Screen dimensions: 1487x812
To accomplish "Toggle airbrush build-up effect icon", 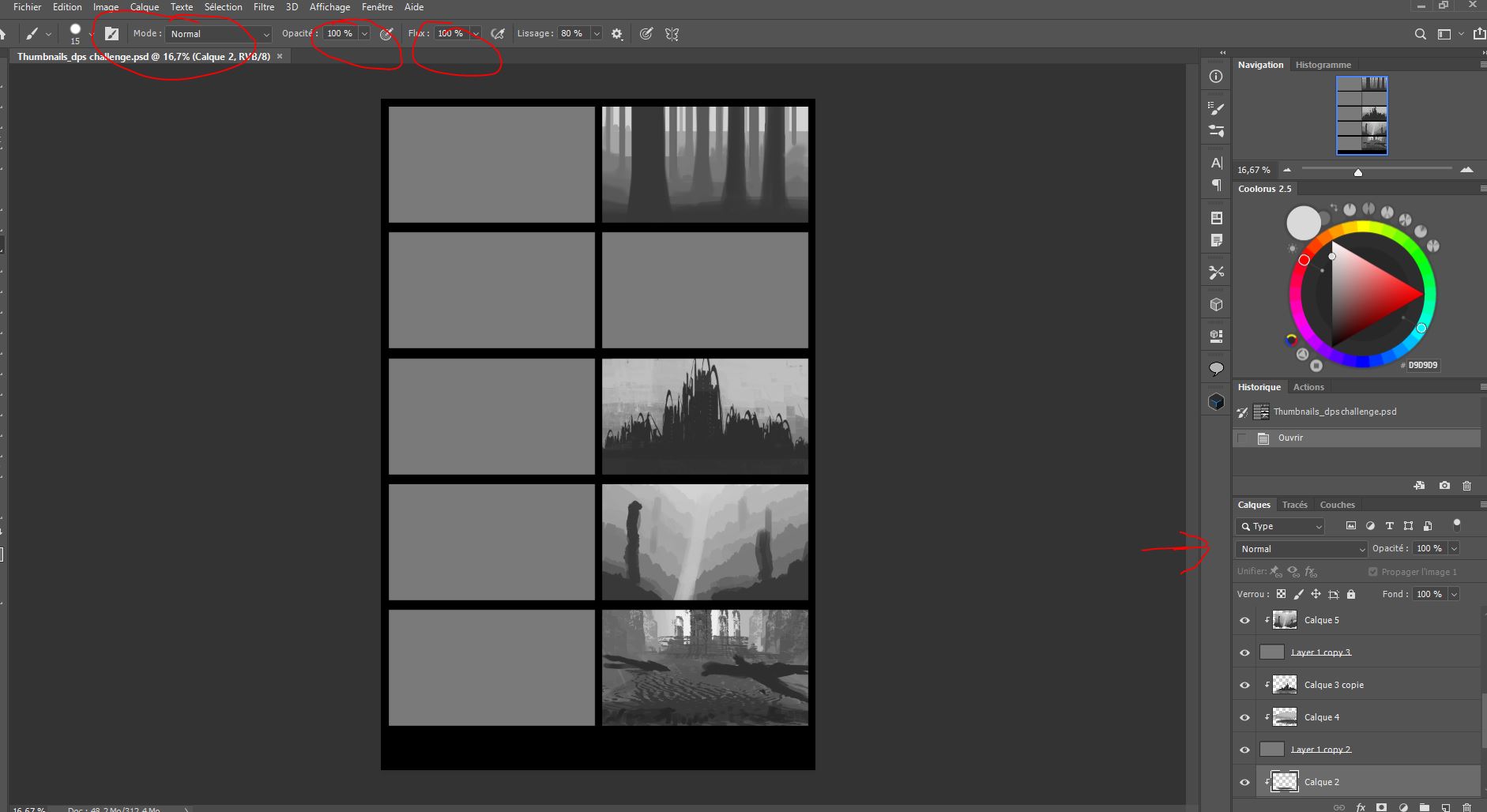I will [498, 34].
